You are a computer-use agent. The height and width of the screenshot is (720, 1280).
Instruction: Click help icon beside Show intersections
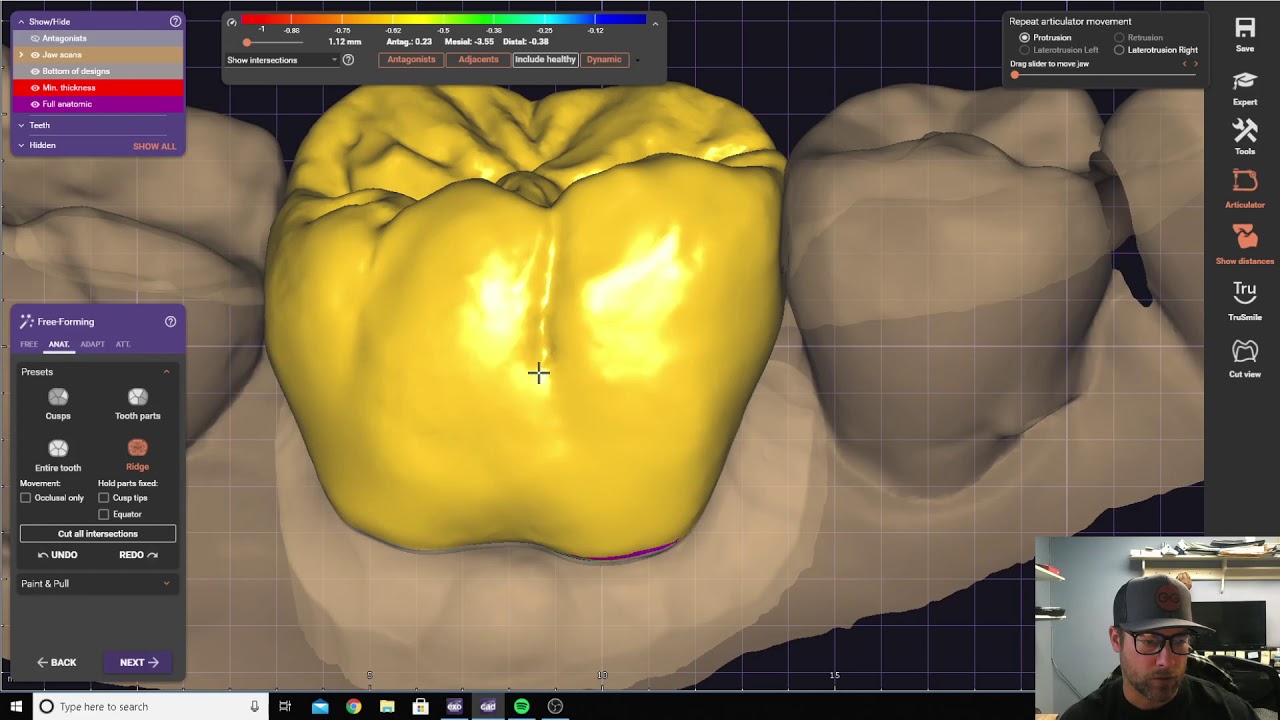(x=348, y=60)
